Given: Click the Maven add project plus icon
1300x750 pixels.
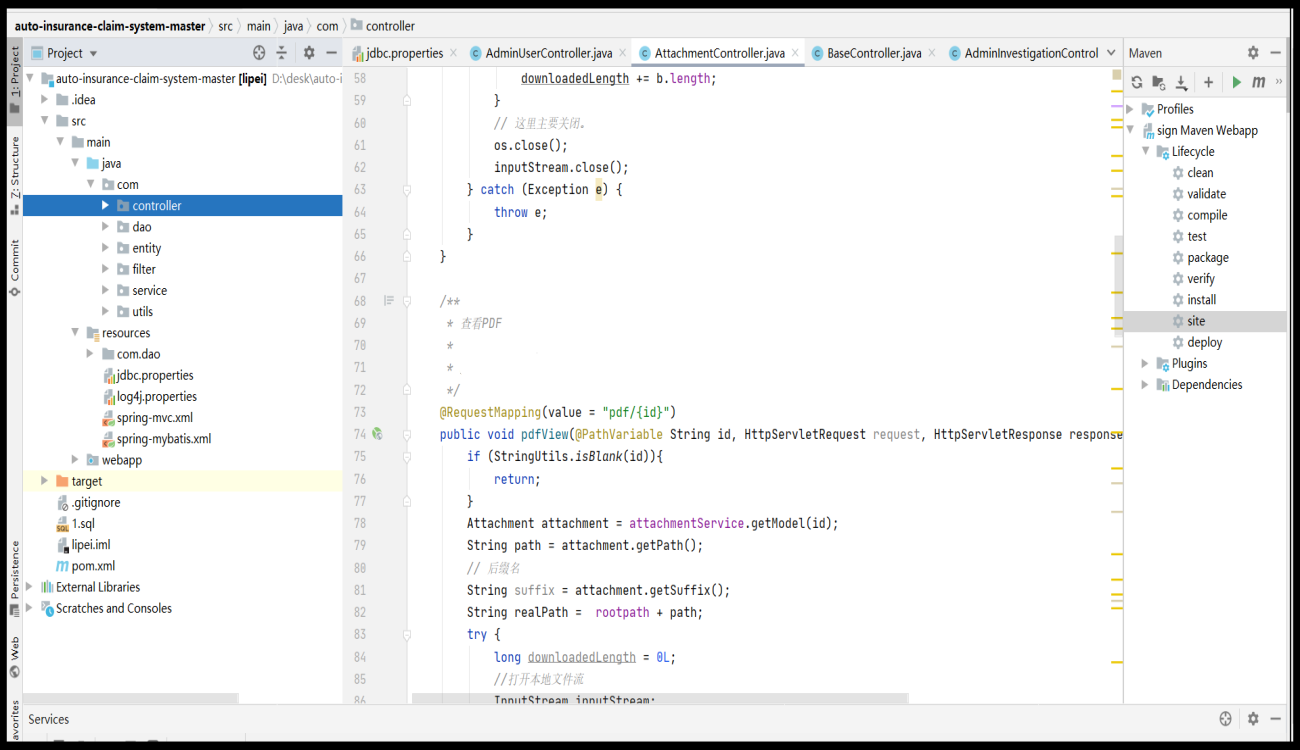Looking at the screenshot, I should (x=1208, y=82).
